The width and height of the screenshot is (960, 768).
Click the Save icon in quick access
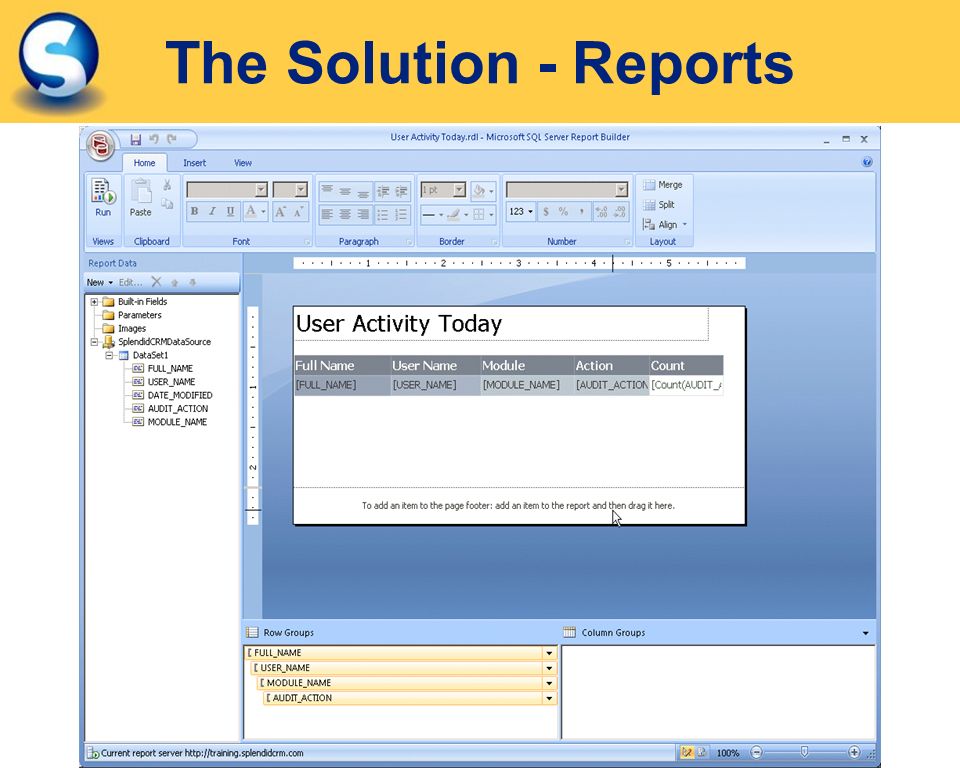(x=136, y=140)
